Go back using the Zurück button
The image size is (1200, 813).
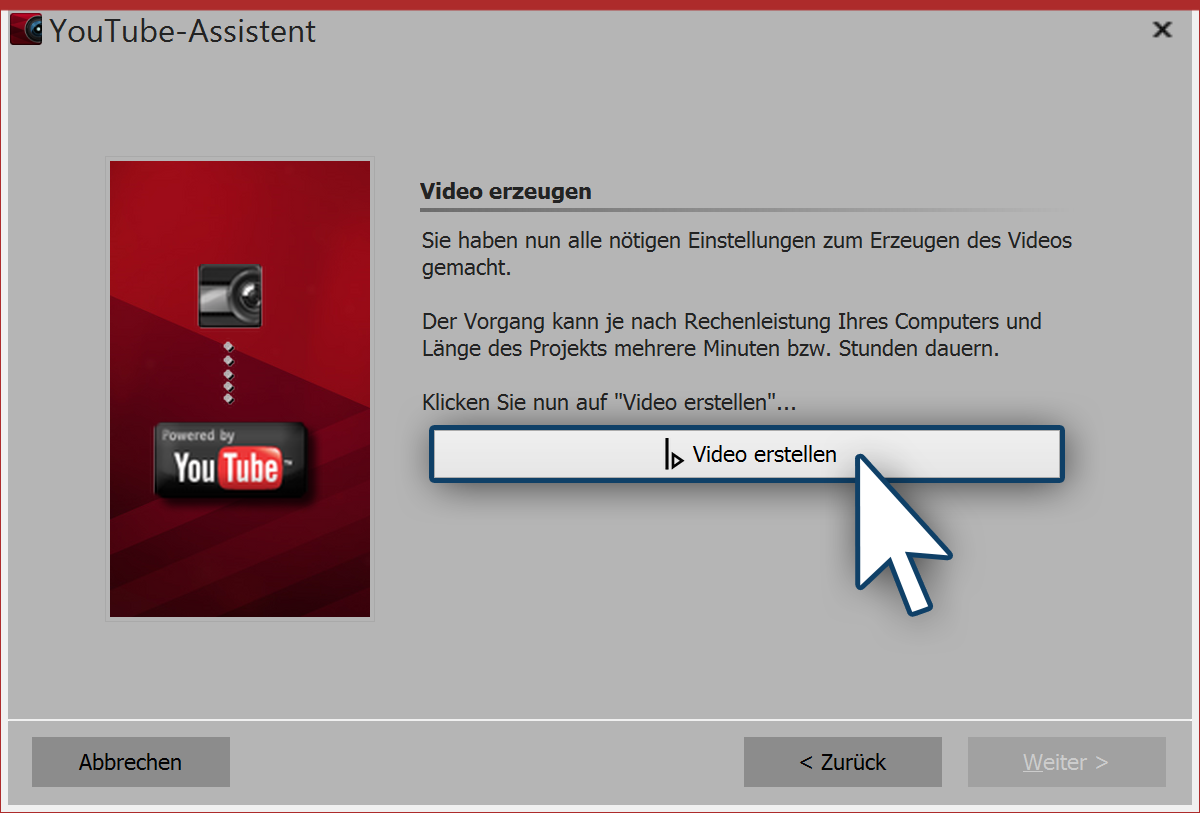(842, 762)
